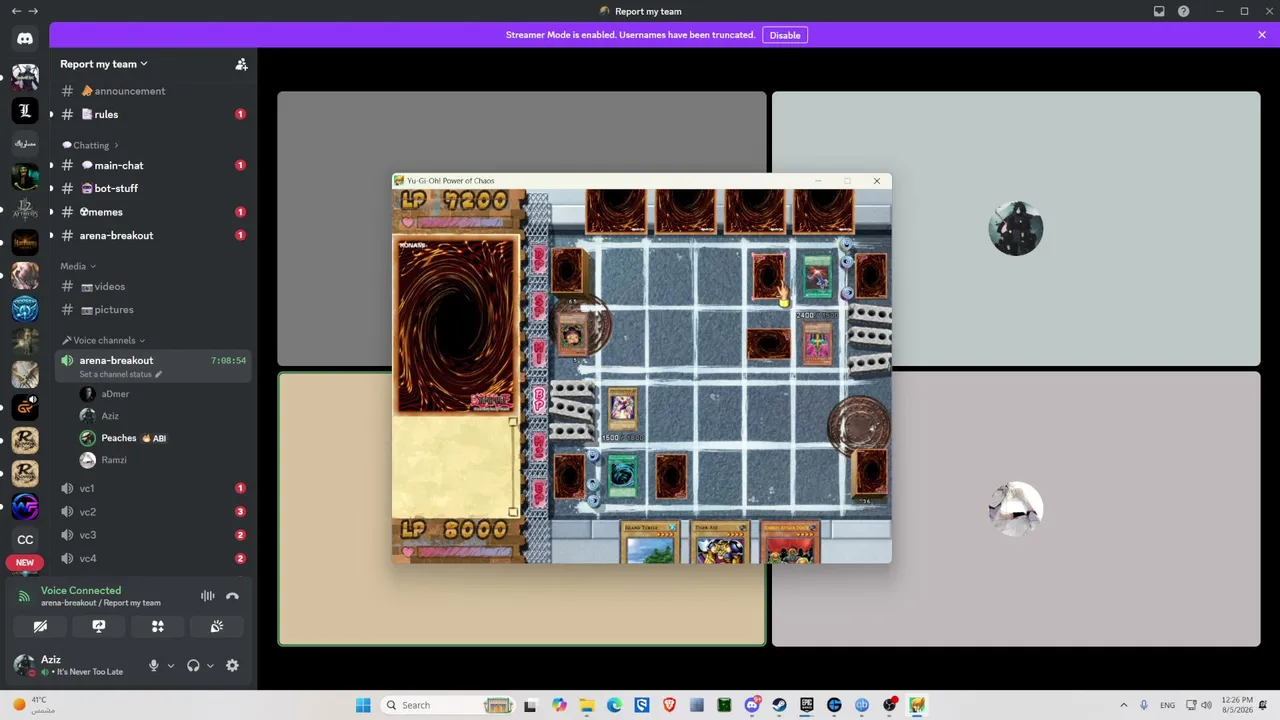Disable Streamer Mode from the banner

785,35
